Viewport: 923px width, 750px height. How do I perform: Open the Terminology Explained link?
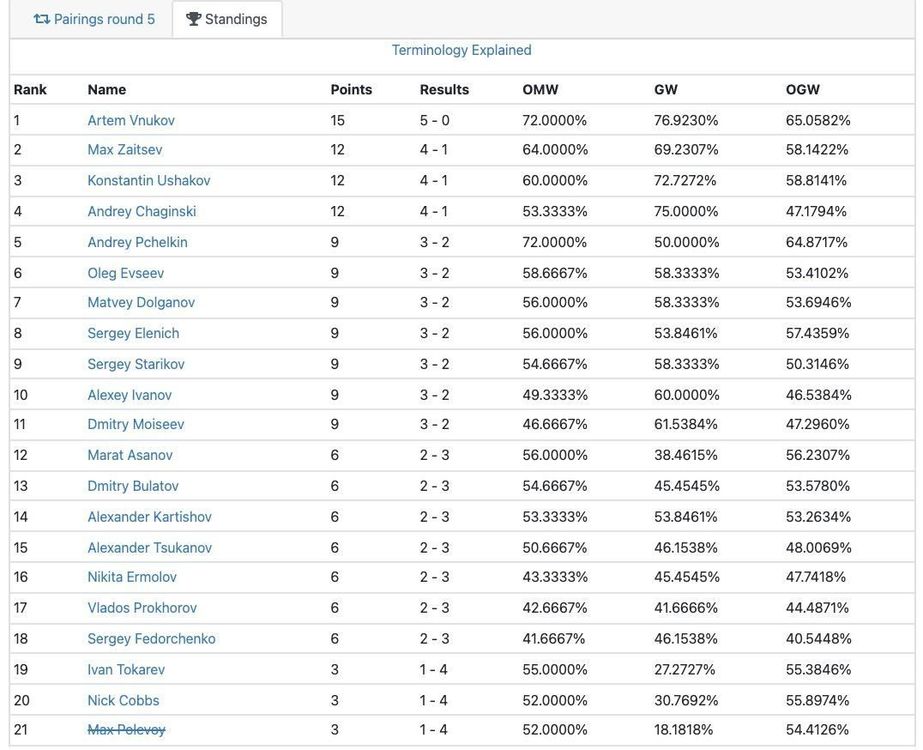461,50
